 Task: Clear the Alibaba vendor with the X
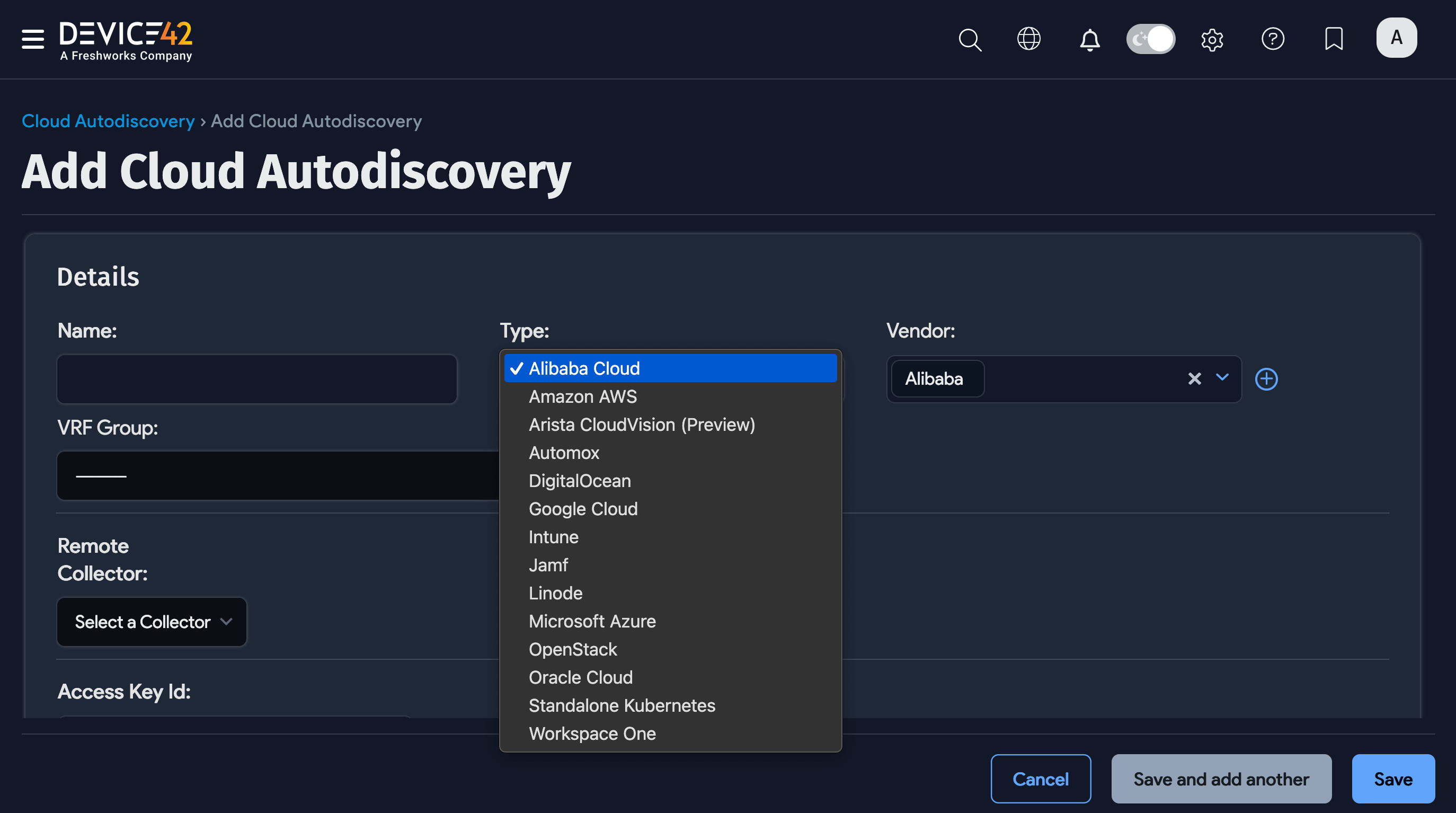pyautogui.click(x=1194, y=379)
